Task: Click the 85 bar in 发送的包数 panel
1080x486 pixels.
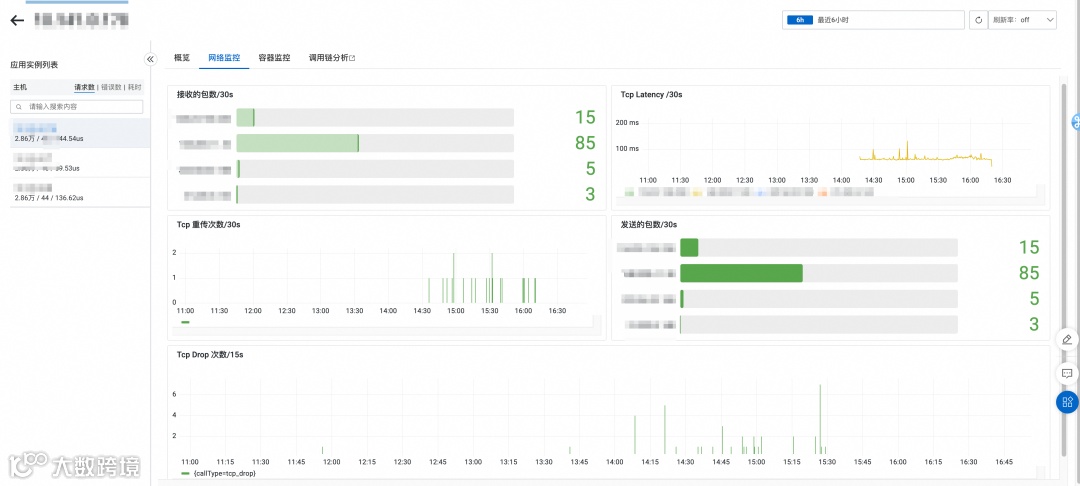Action: coord(741,273)
